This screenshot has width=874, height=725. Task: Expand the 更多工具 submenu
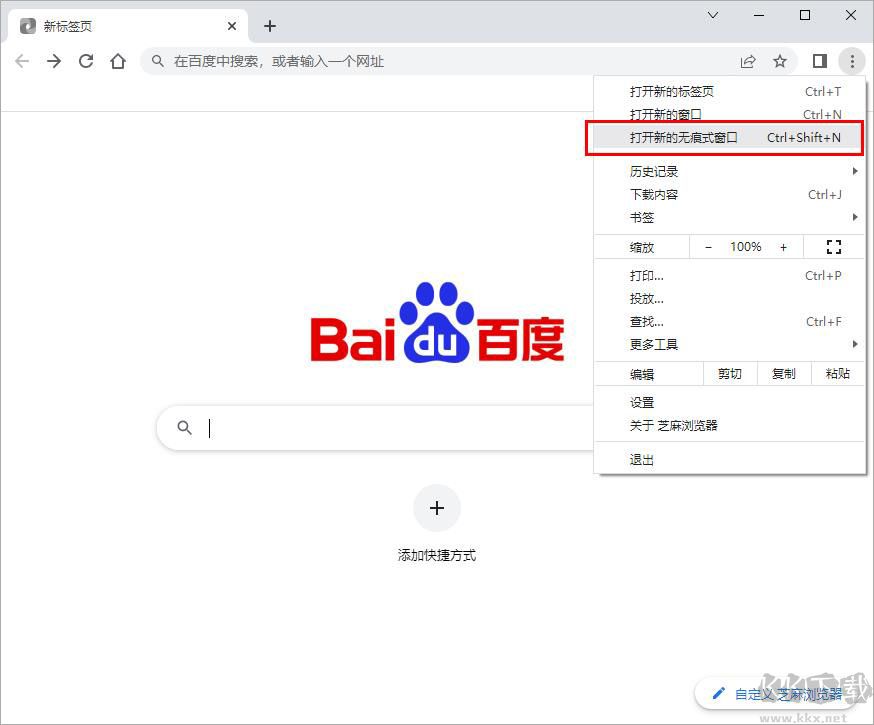click(730, 344)
